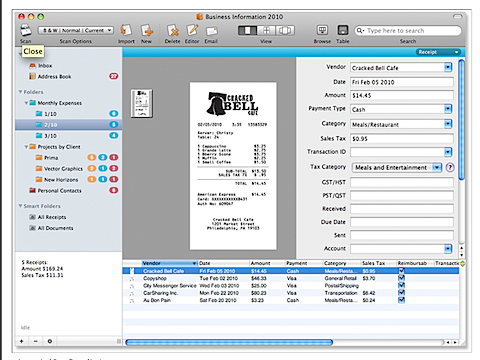
Task: Collapse the Monthly Expenses folder
Action: tap(26, 103)
